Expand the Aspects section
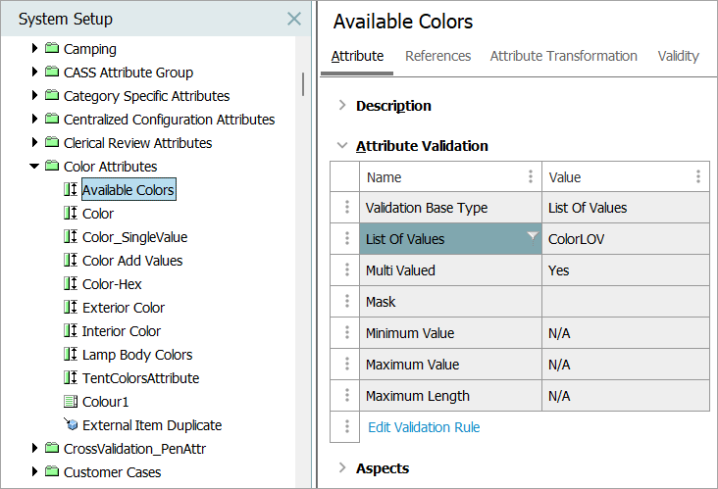This screenshot has width=718, height=489. [x=342, y=467]
